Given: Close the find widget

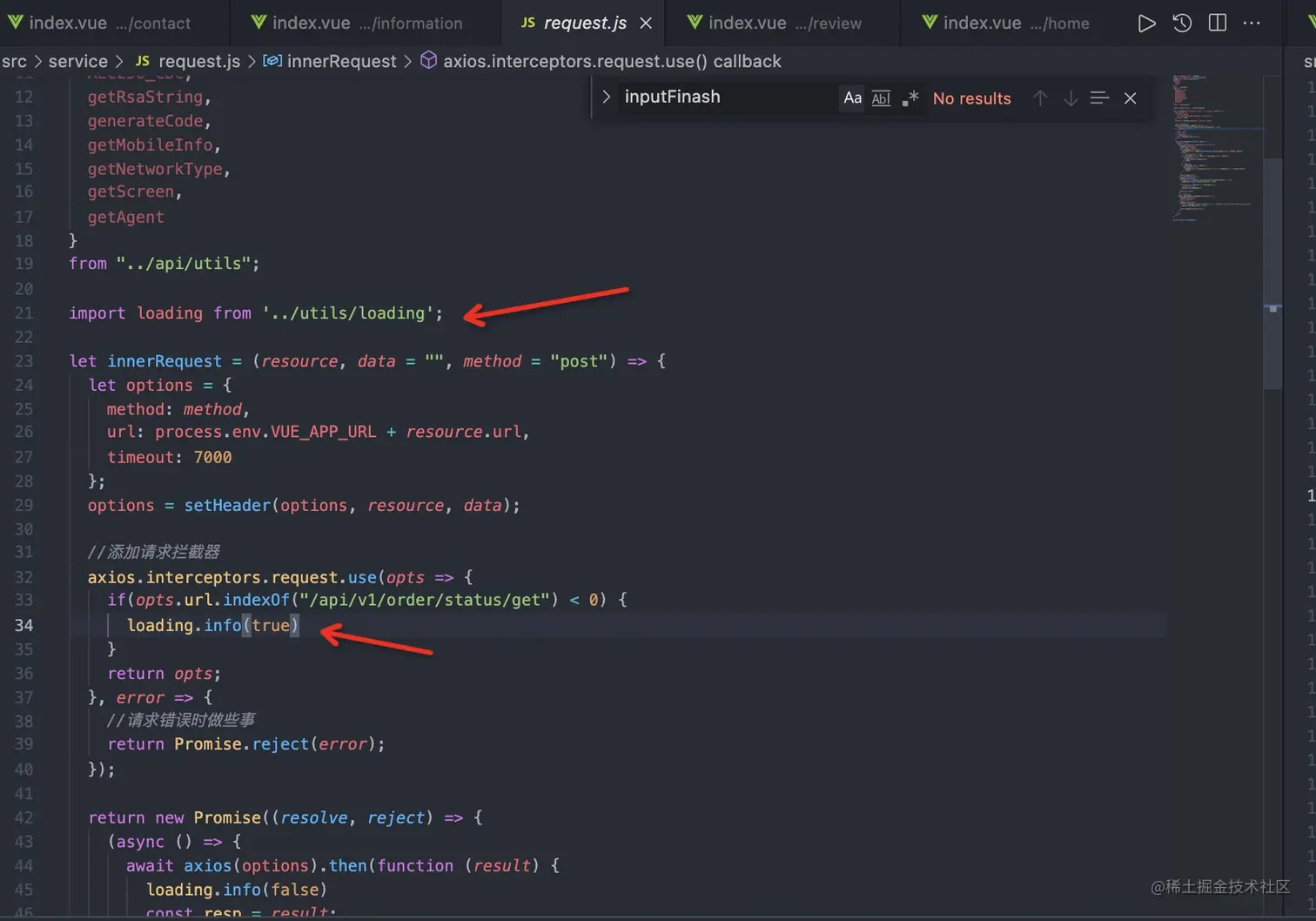Looking at the screenshot, I should (1130, 98).
